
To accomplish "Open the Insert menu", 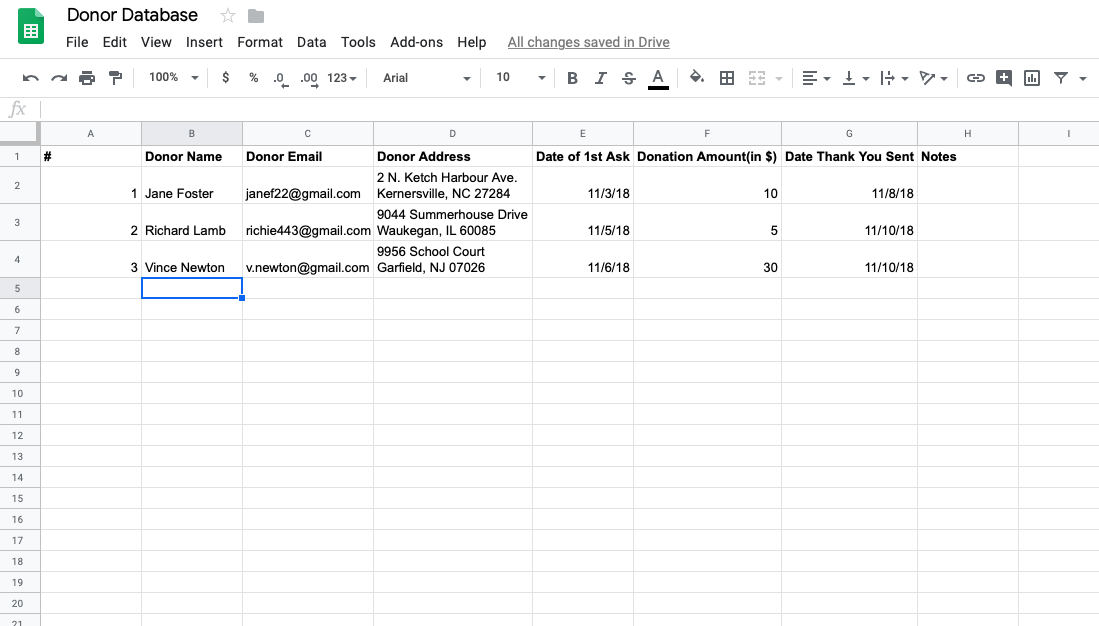I will click(204, 42).
